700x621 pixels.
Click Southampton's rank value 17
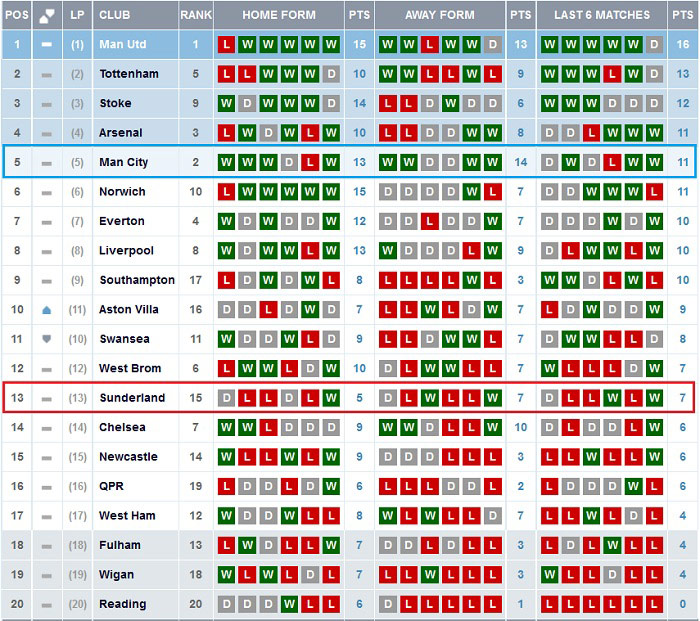click(196, 280)
